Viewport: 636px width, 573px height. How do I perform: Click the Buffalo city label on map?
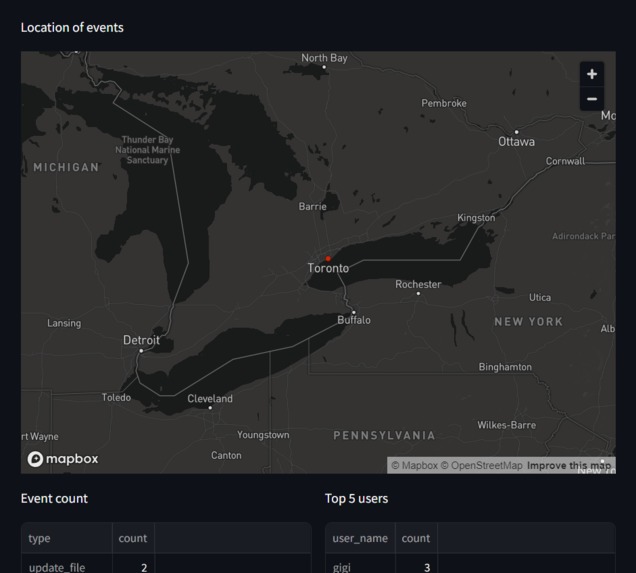tap(354, 320)
